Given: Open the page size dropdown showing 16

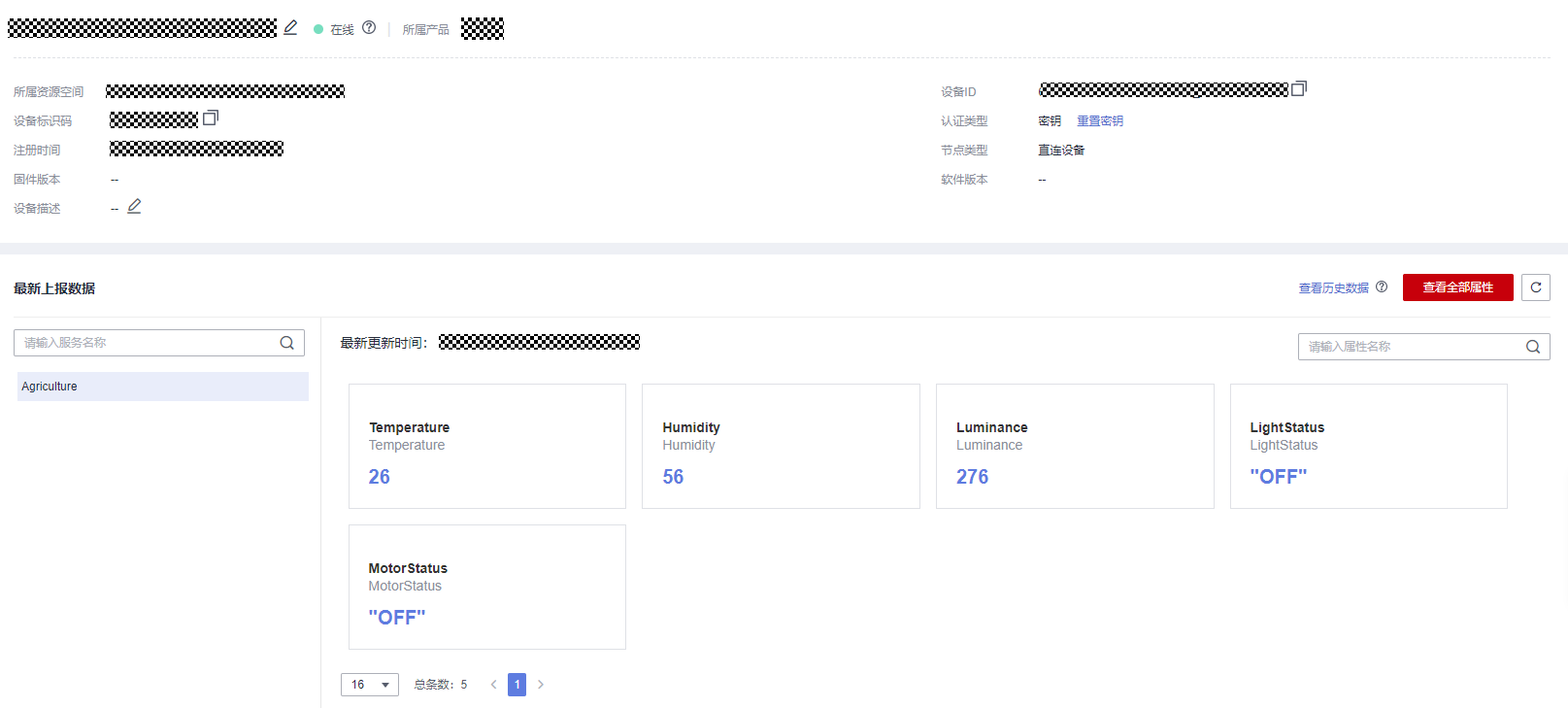Looking at the screenshot, I should click(370, 685).
